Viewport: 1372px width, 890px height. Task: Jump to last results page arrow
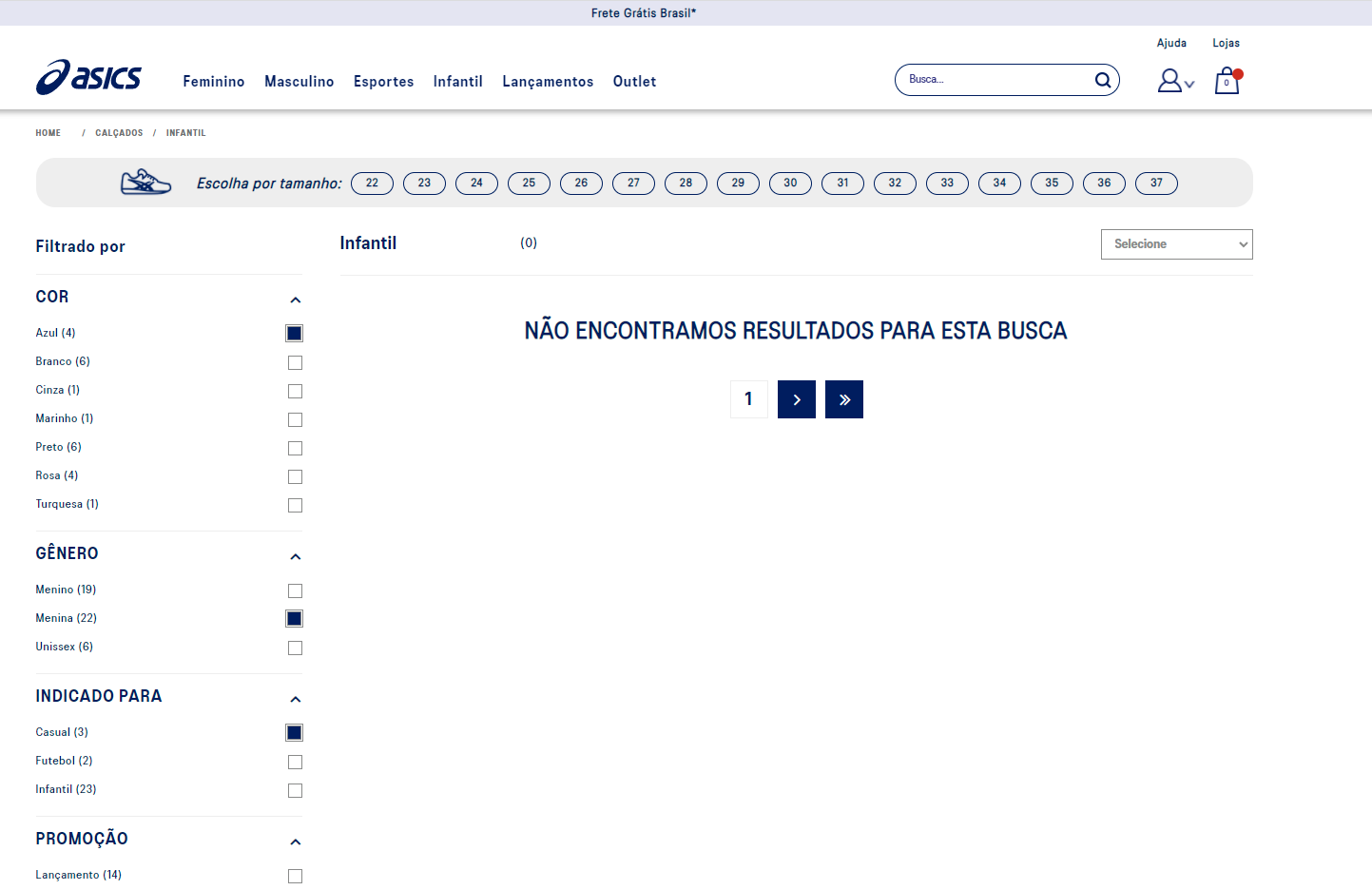pos(844,399)
